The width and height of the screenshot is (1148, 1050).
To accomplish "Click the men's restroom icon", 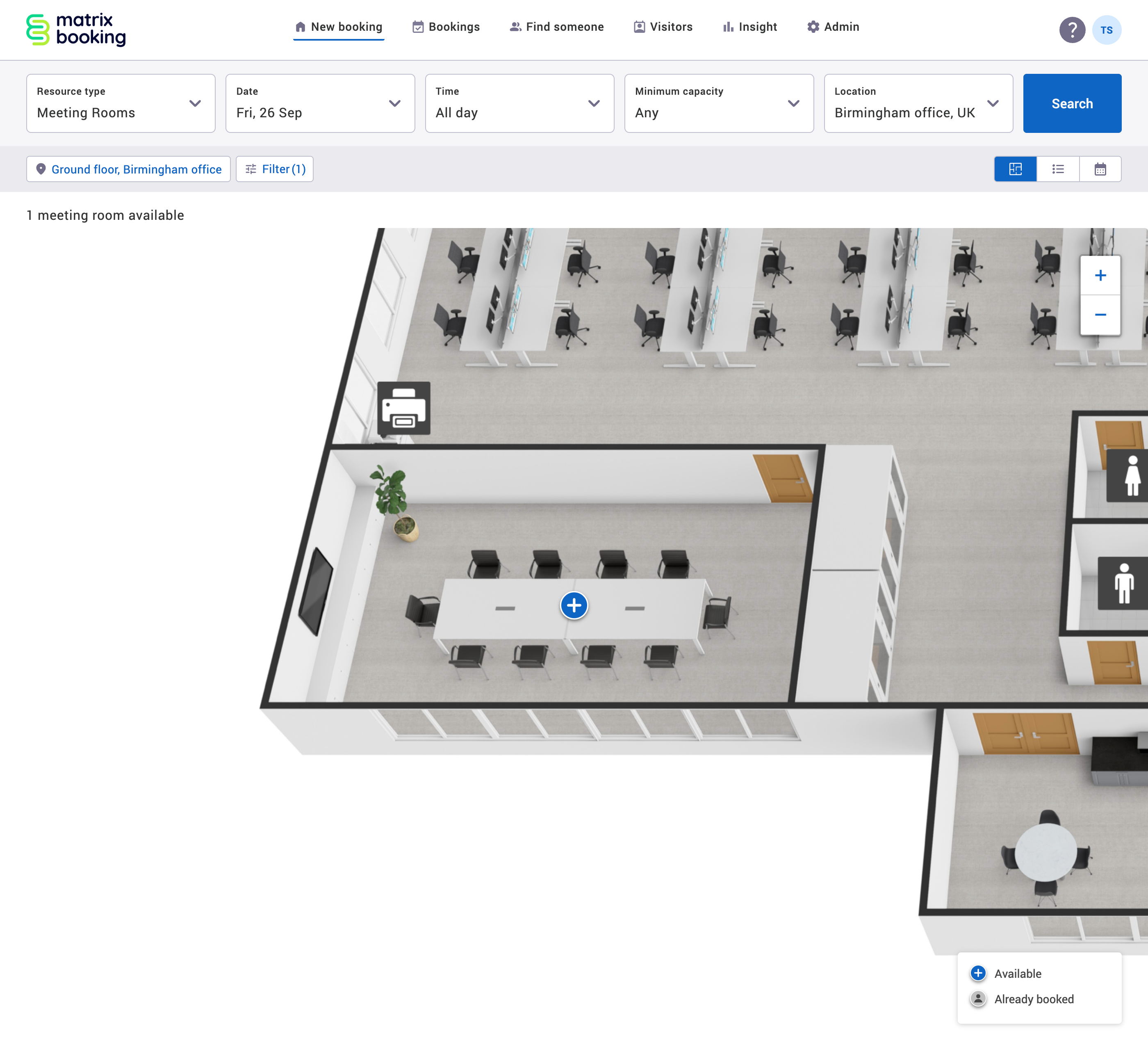I will [x=1123, y=583].
